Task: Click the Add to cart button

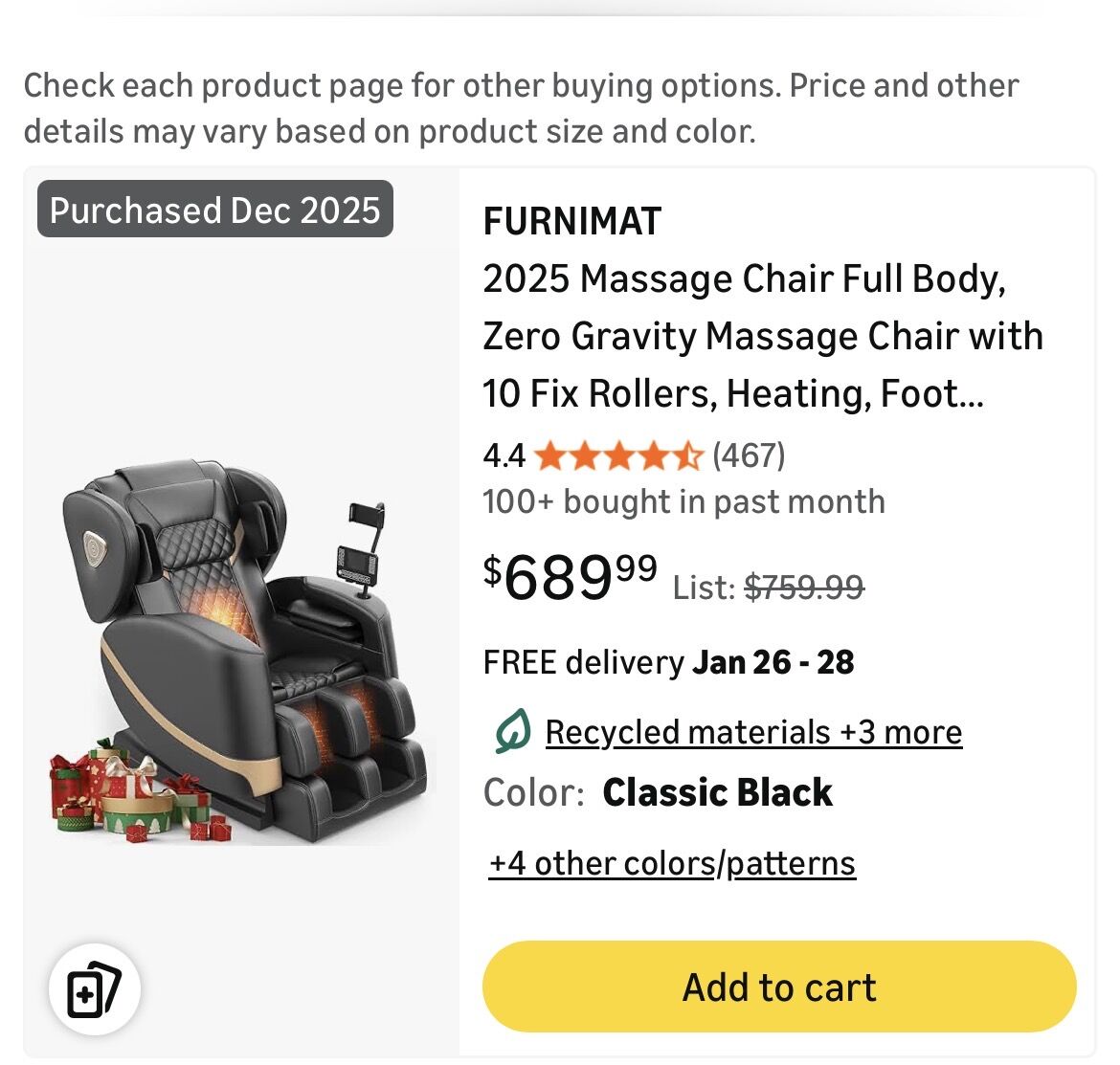Action: (x=778, y=986)
